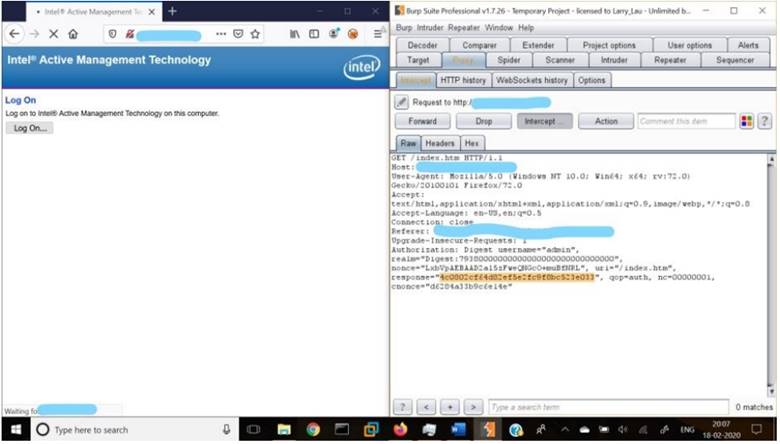The image size is (780, 444).
Task: Open a new Firefox tab
Action: [x=172, y=11]
